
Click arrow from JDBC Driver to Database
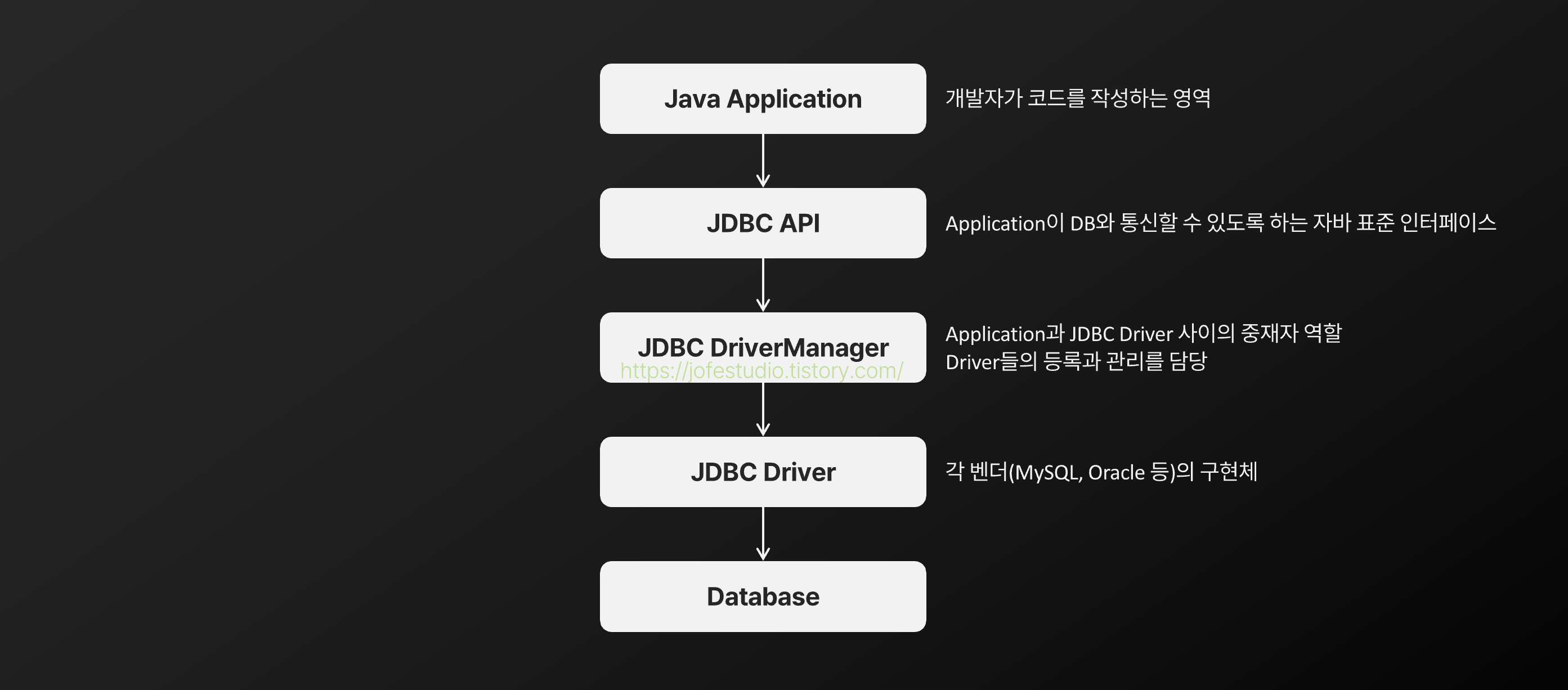(x=763, y=534)
